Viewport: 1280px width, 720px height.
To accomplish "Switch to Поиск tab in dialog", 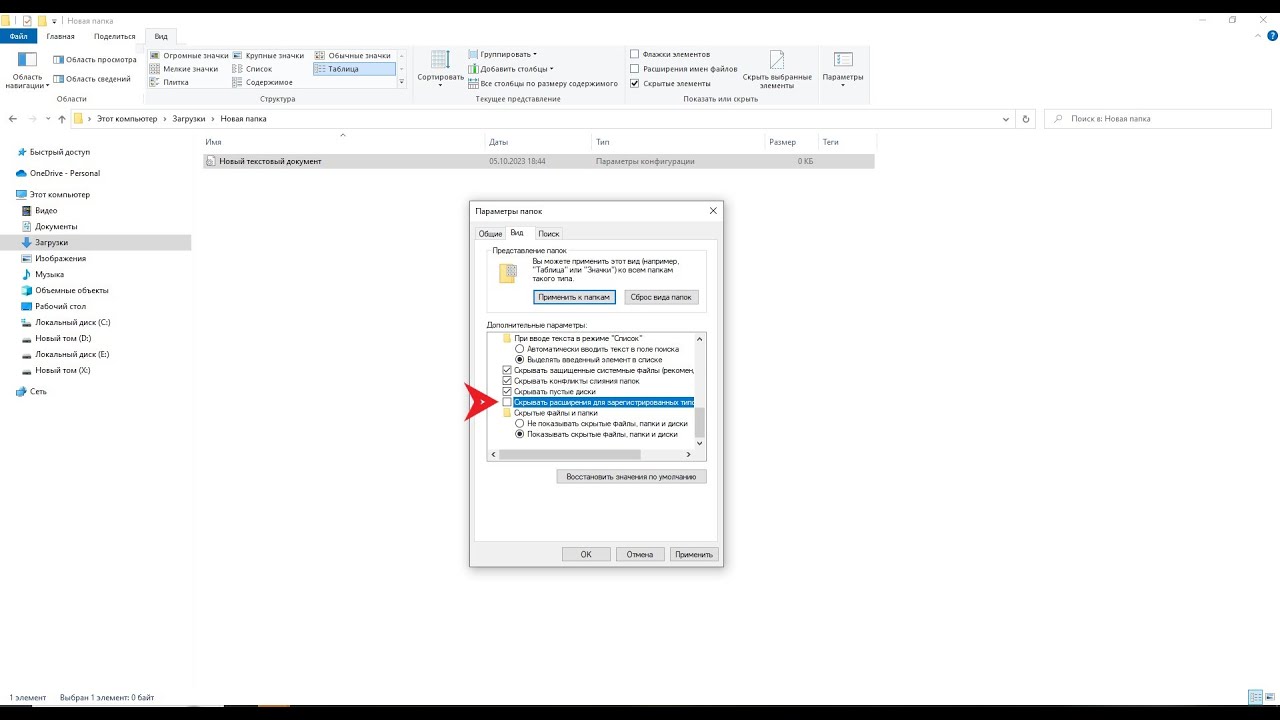I will pyautogui.click(x=549, y=234).
